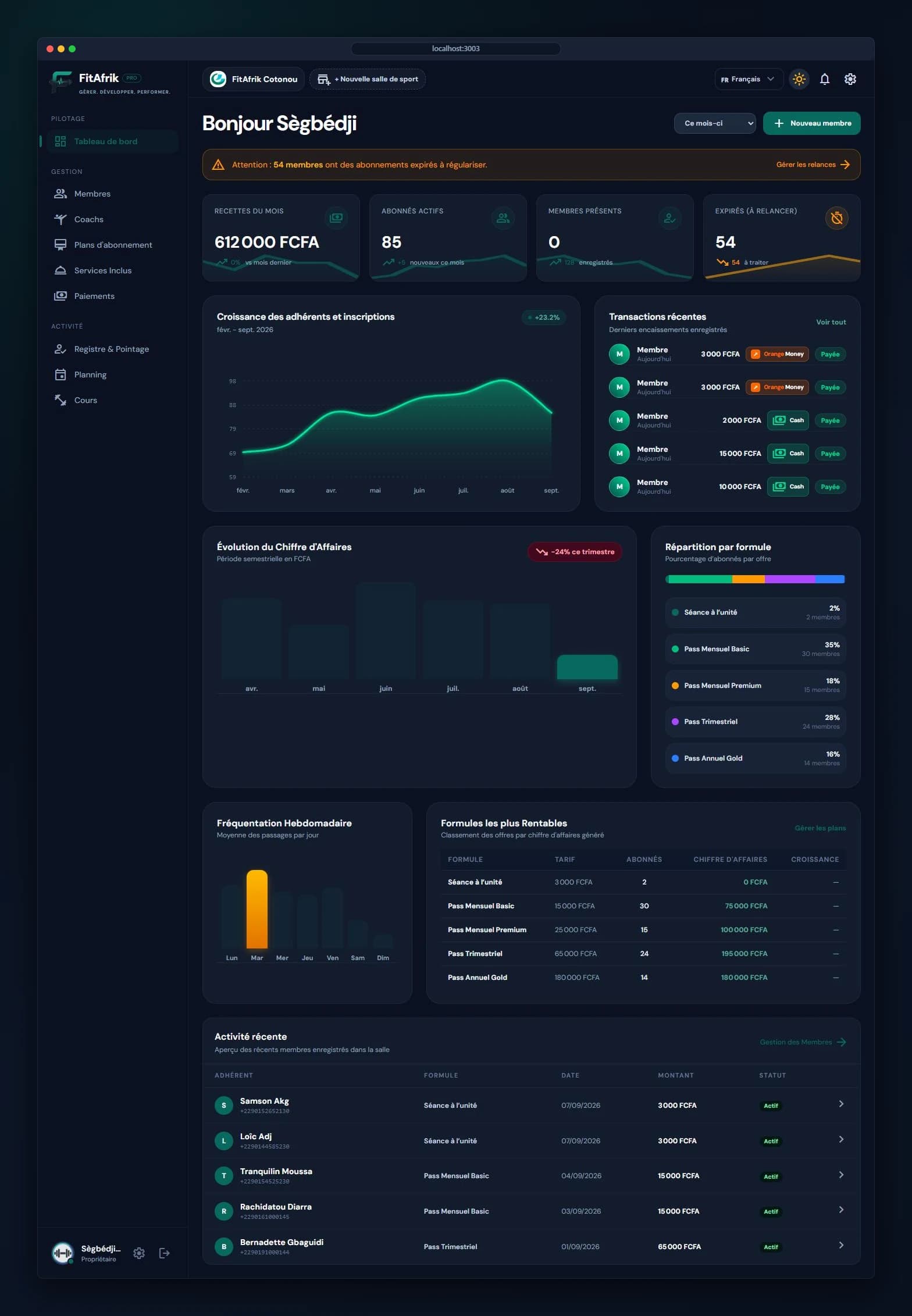This screenshot has height=1316, width=912.
Task: Click the Sègbédji profile avatar
Action: [63, 1253]
